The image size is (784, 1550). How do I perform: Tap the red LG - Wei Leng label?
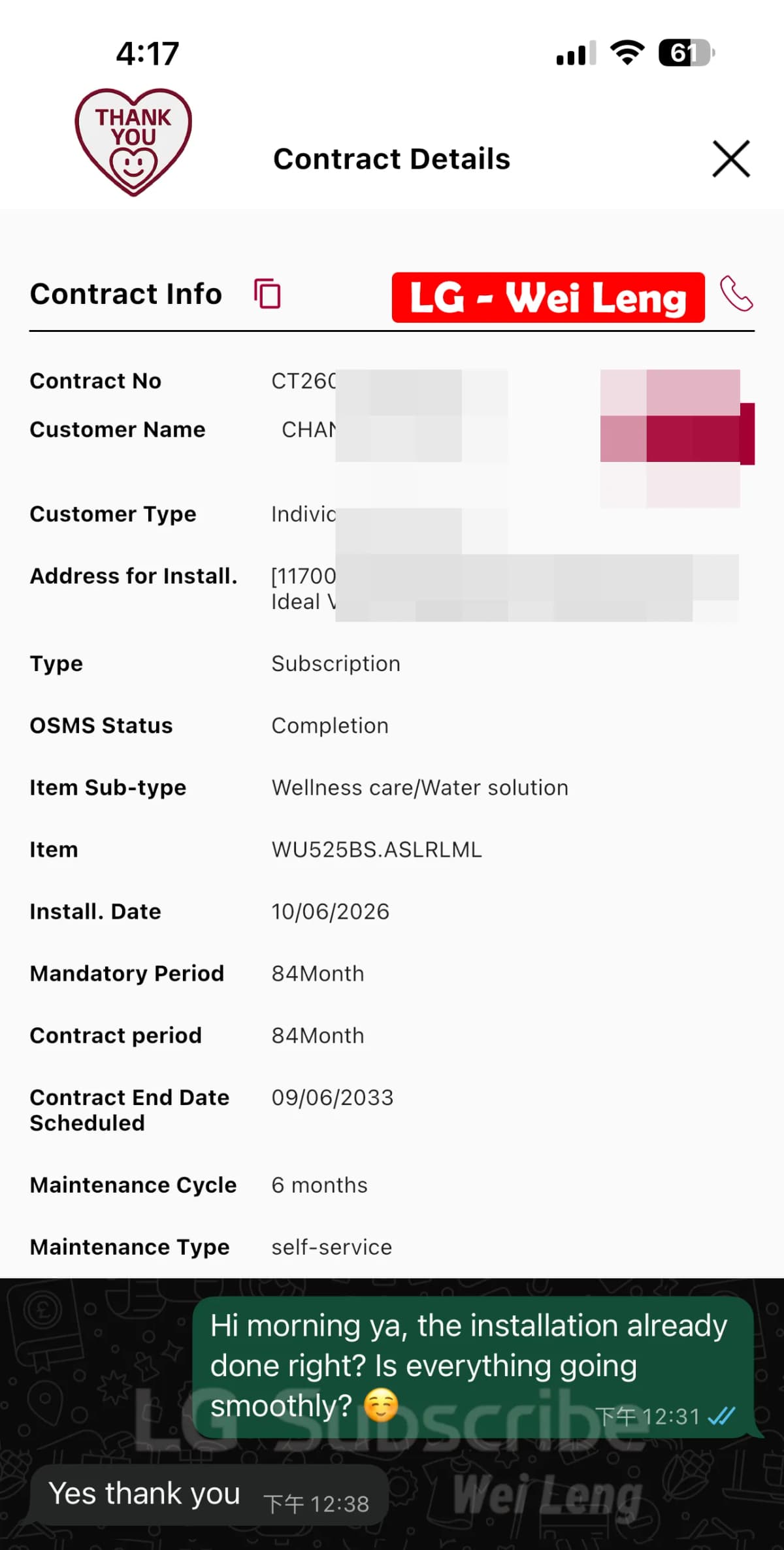click(548, 297)
